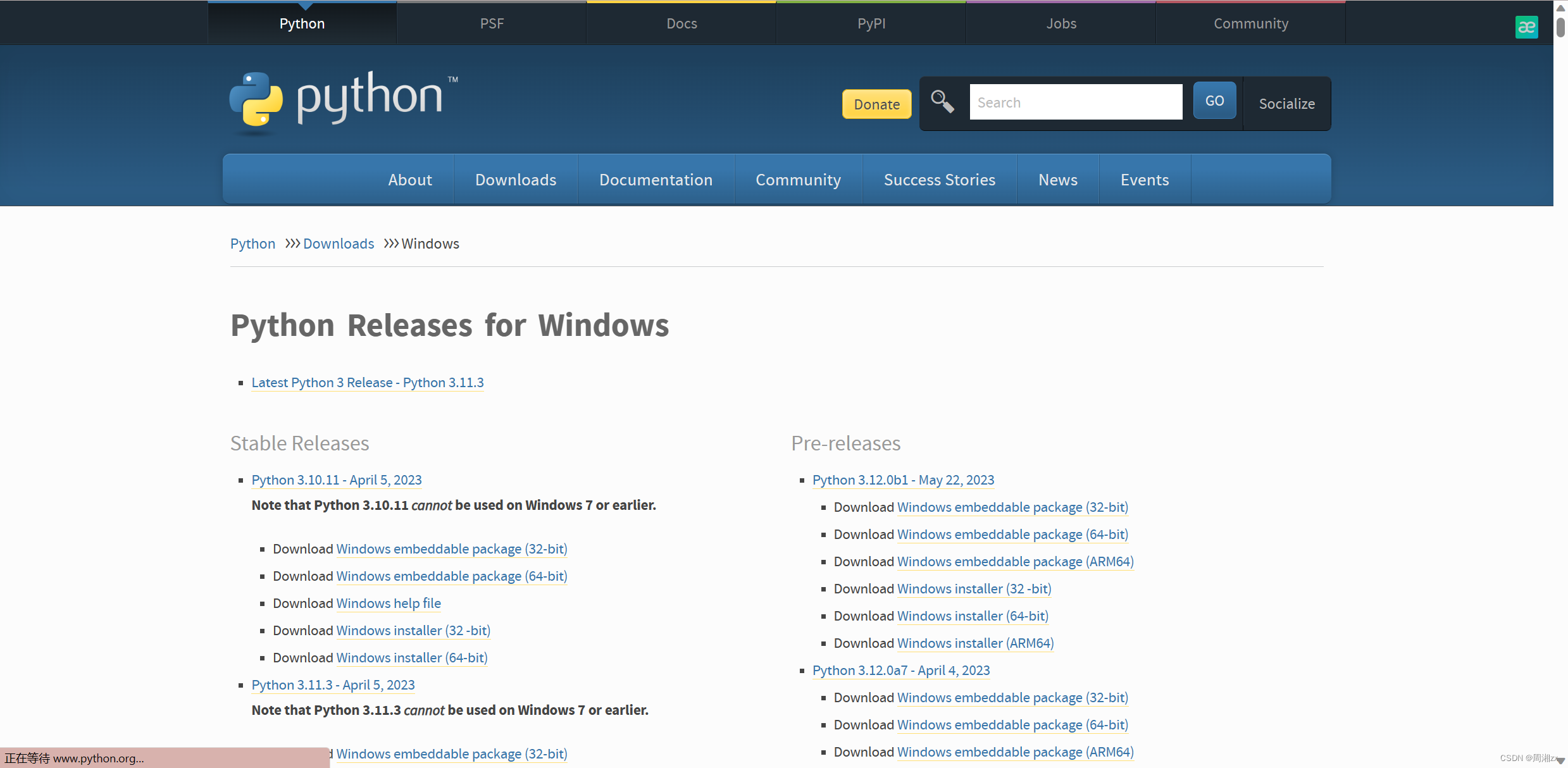Open the Documentation navigation dropdown
Screen dimensions: 1568x768
(656, 179)
